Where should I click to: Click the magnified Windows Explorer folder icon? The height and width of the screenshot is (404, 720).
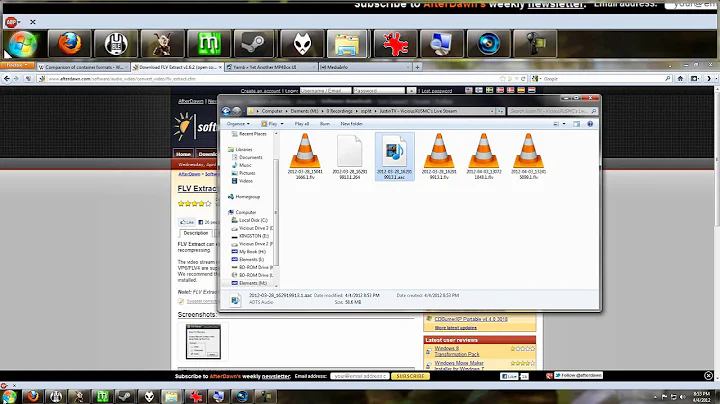pos(348,44)
